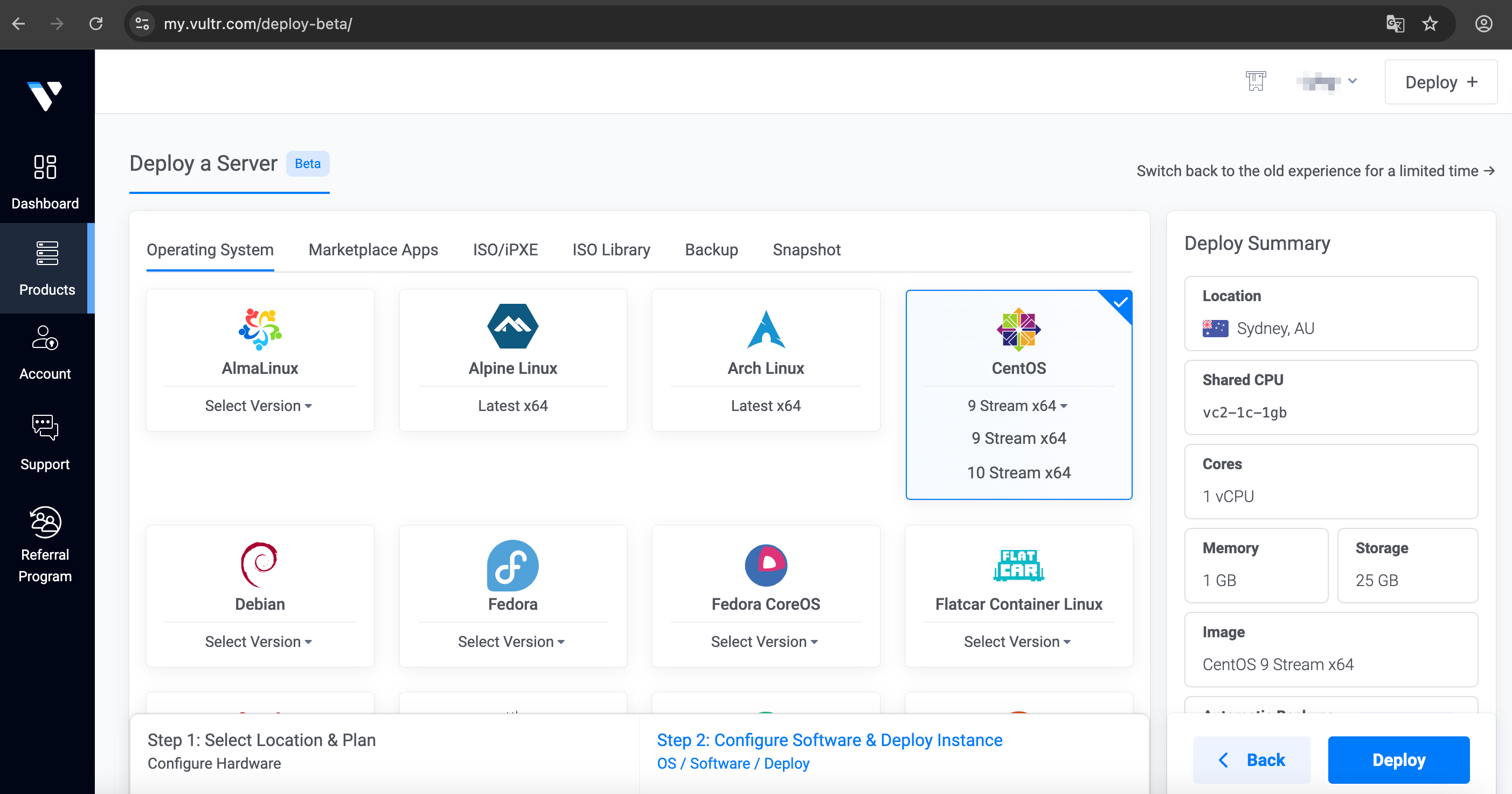This screenshot has height=794, width=1512.
Task: Go to Step 1: Select Location & Plan
Action: [262, 741]
